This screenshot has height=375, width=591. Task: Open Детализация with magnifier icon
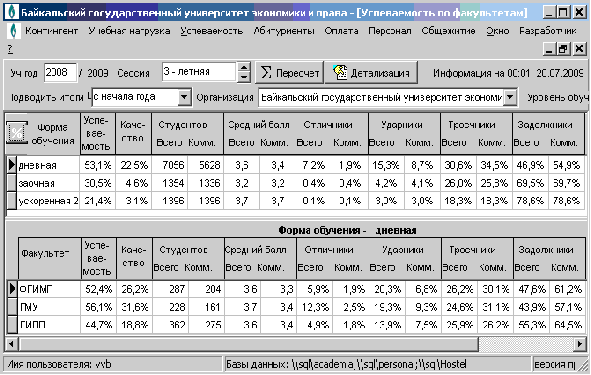coord(371,73)
